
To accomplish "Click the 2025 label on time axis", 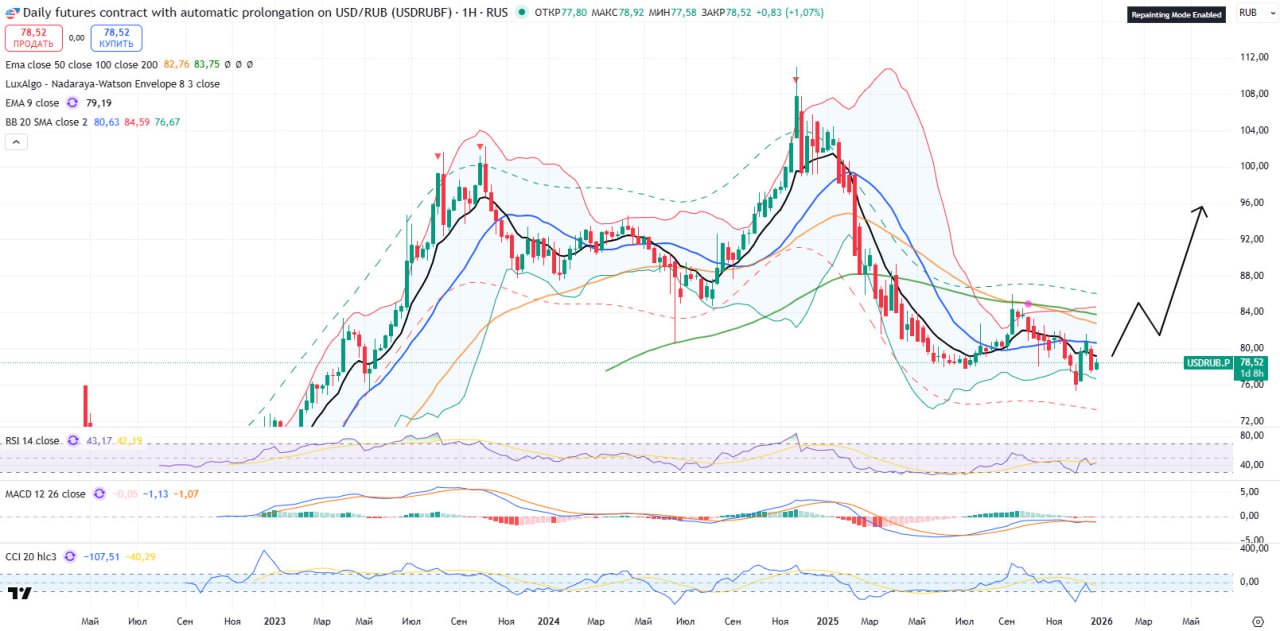I will pos(822,621).
